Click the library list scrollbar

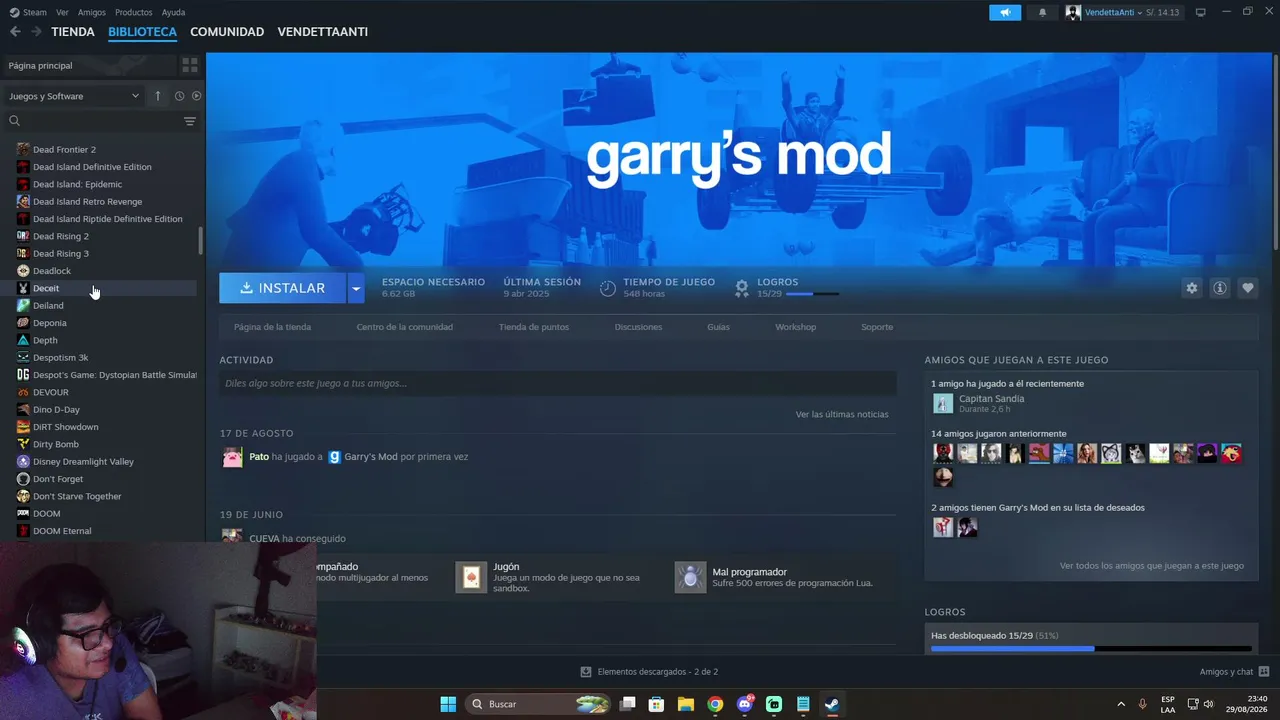[x=200, y=241]
